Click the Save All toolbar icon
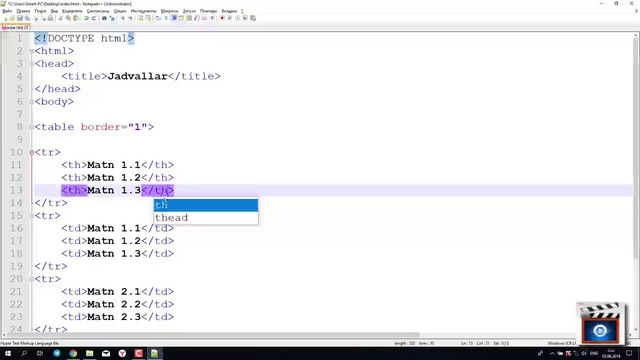 27,18
